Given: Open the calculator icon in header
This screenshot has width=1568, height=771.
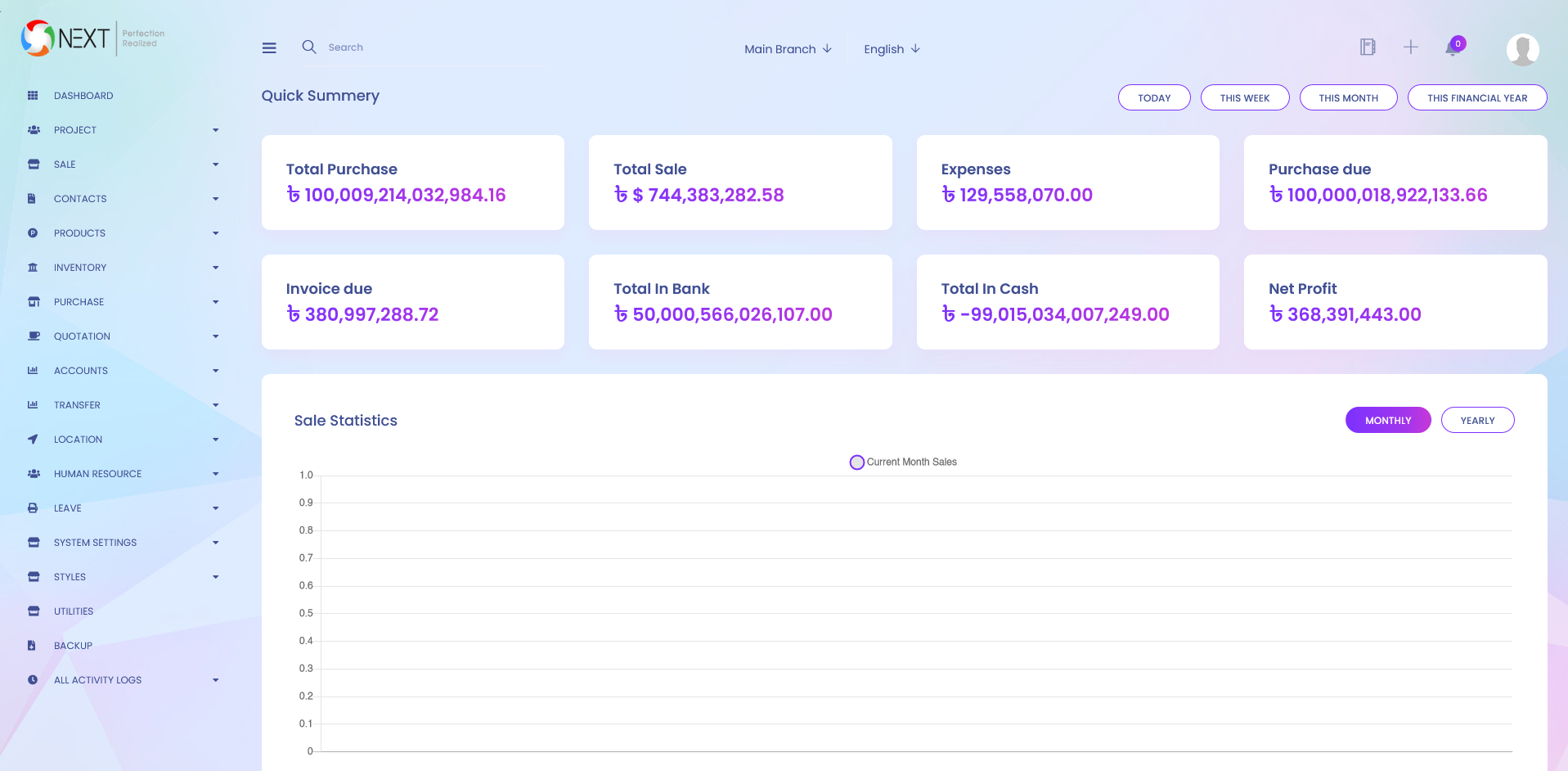Looking at the screenshot, I should click(1367, 47).
